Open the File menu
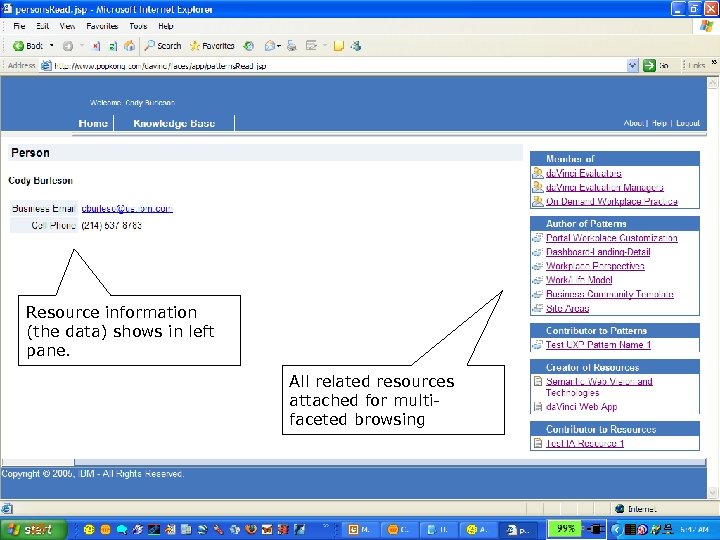The image size is (720, 540). pyautogui.click(x=19, y=26)
